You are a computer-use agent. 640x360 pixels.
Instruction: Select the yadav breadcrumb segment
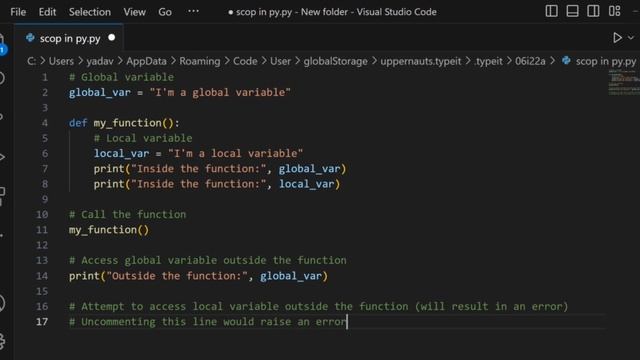pyautogui.click(x=100, y=61)
